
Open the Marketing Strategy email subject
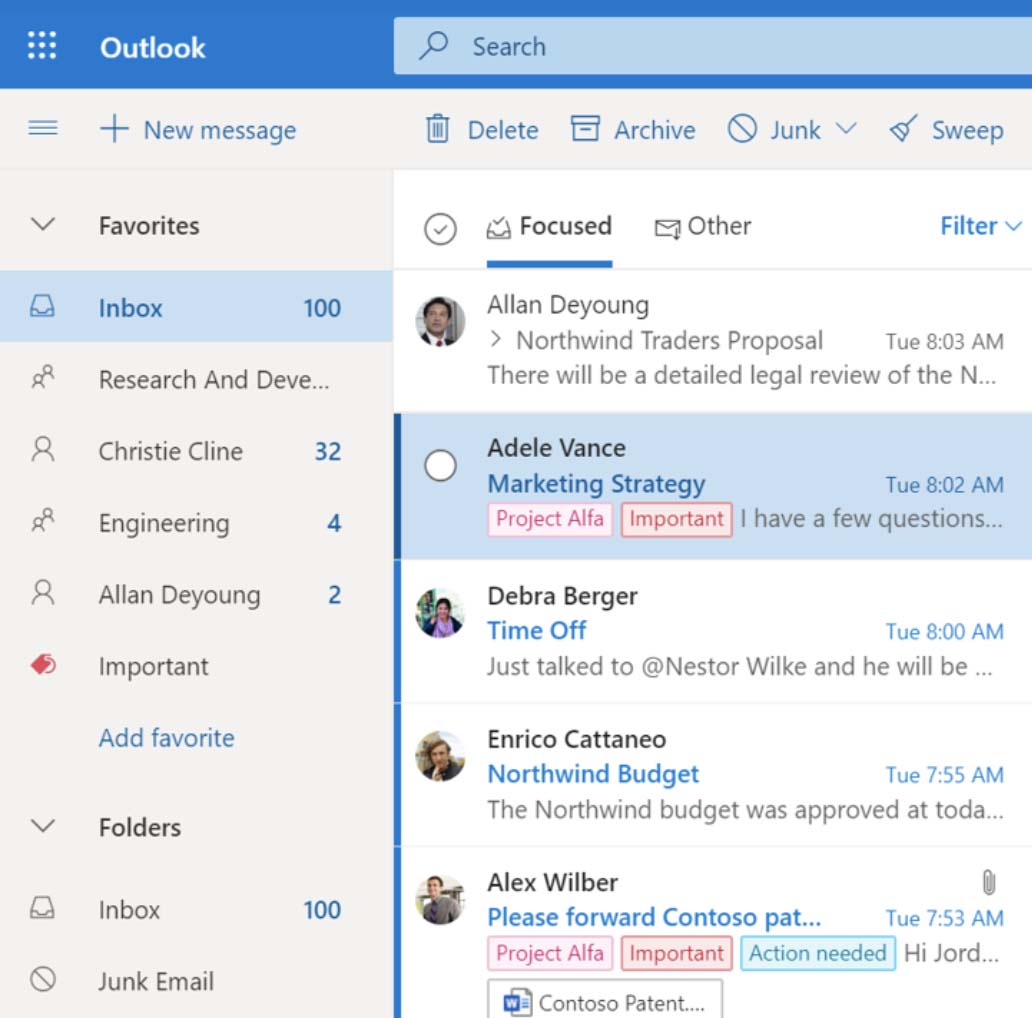[x=596, y=484]
